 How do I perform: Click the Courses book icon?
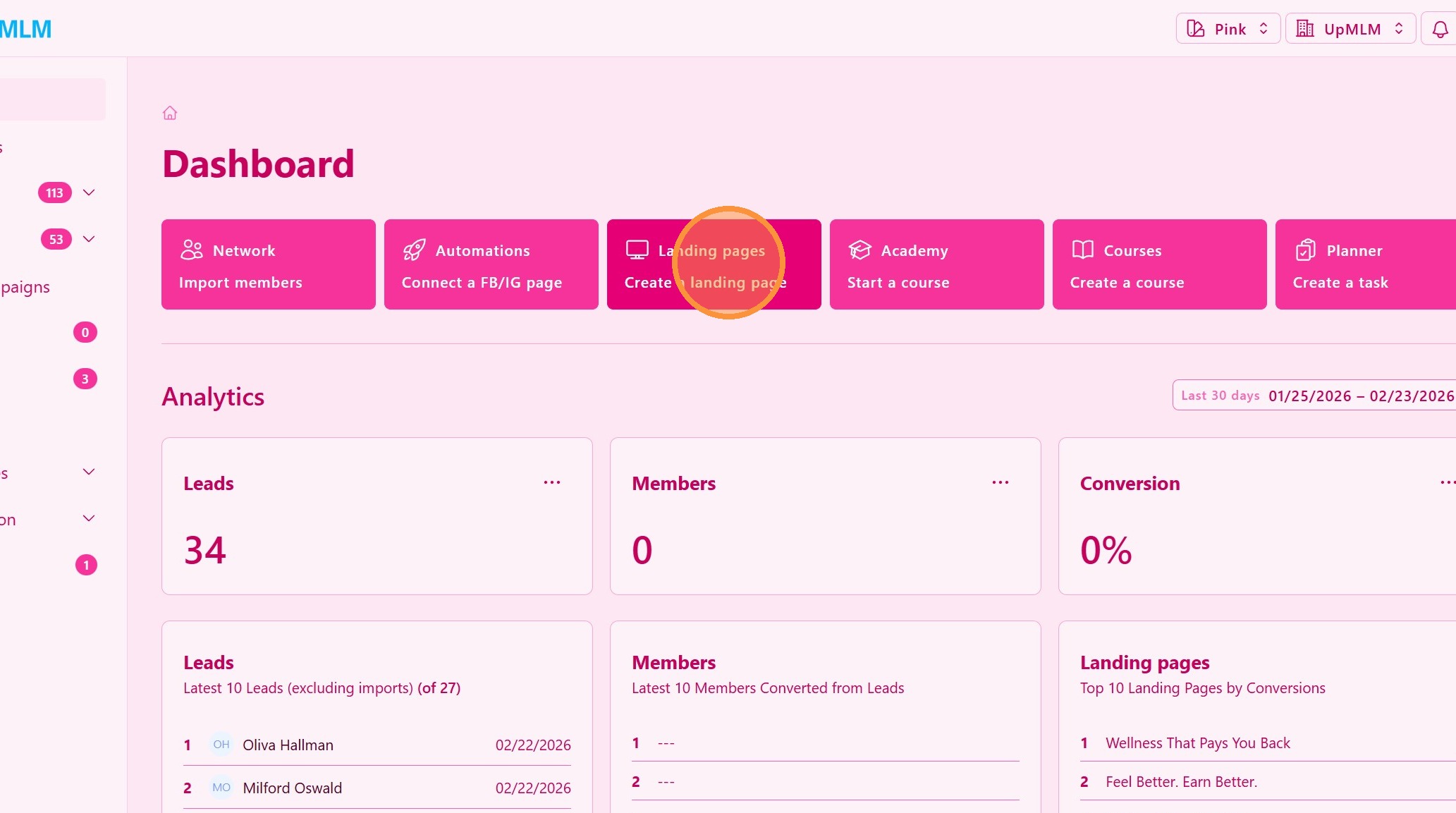1082,250
